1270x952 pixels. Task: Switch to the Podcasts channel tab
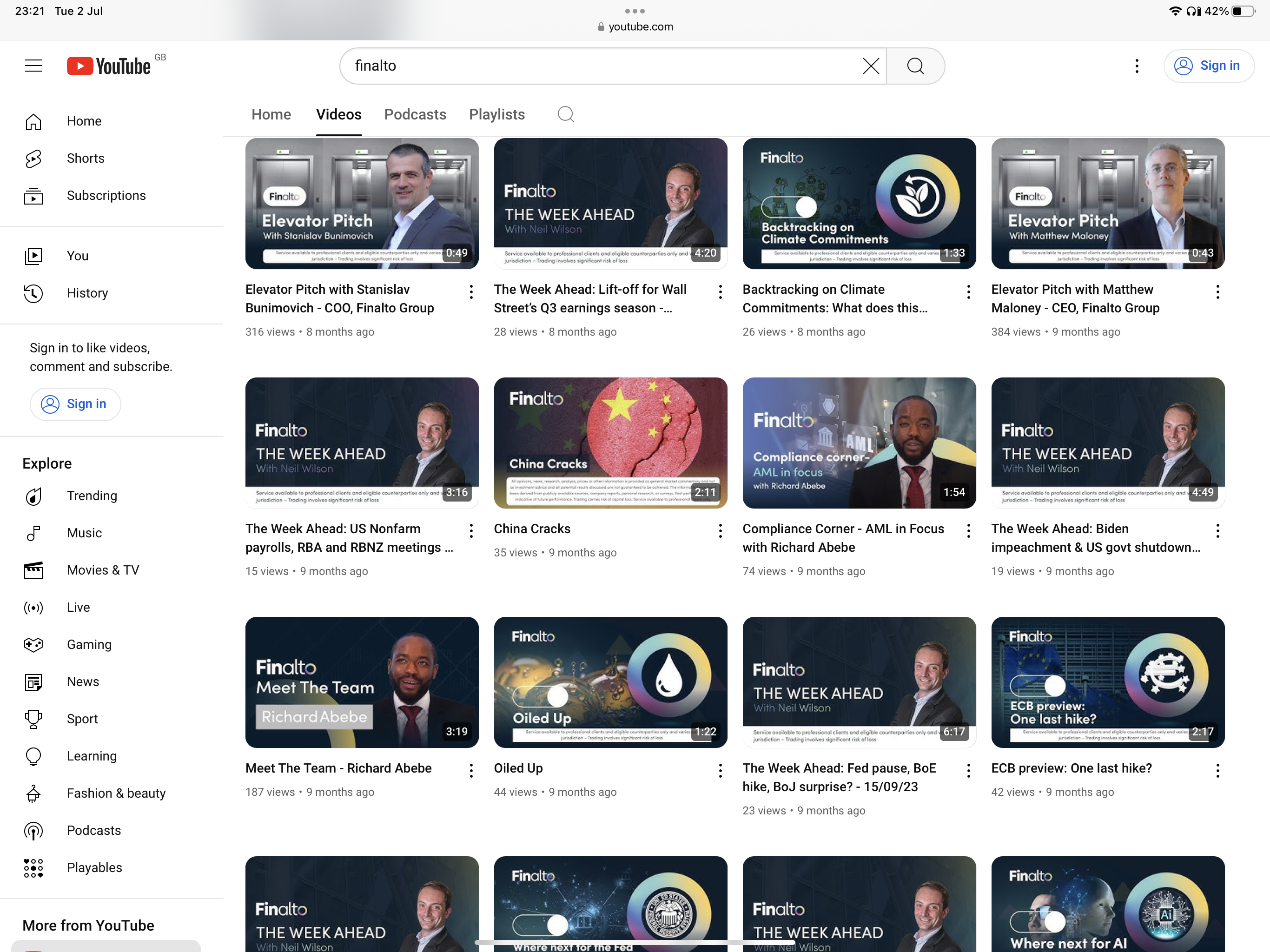pos(415,114)
